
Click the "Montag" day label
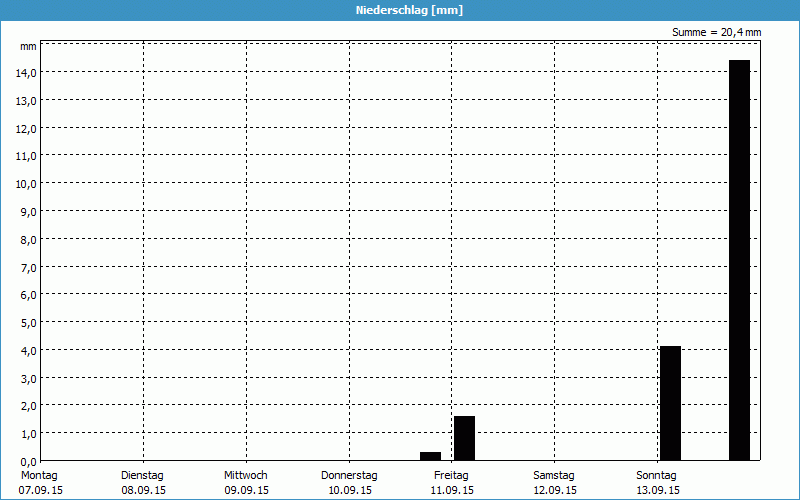(40, 475)
